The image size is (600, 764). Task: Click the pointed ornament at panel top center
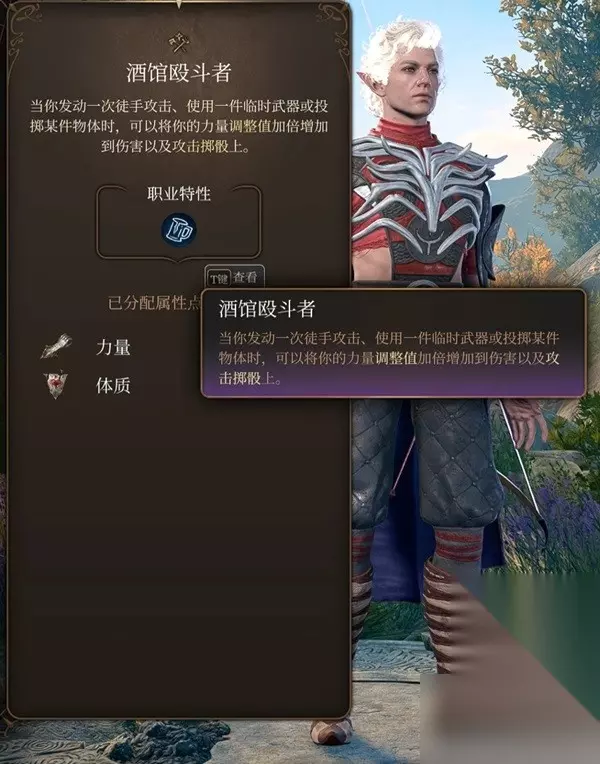[179, 4]
